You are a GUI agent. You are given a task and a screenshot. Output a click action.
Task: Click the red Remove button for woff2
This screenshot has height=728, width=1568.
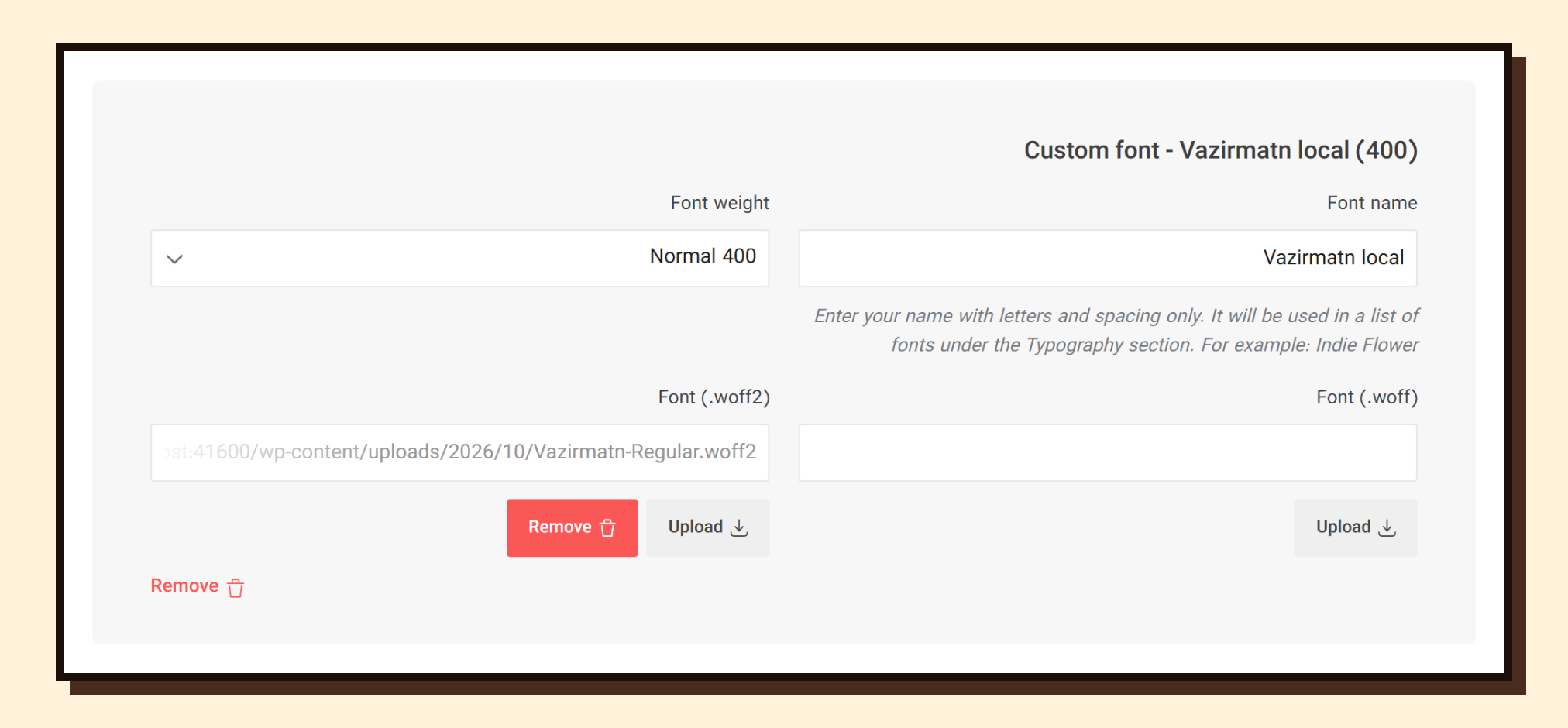coord(572,527)
